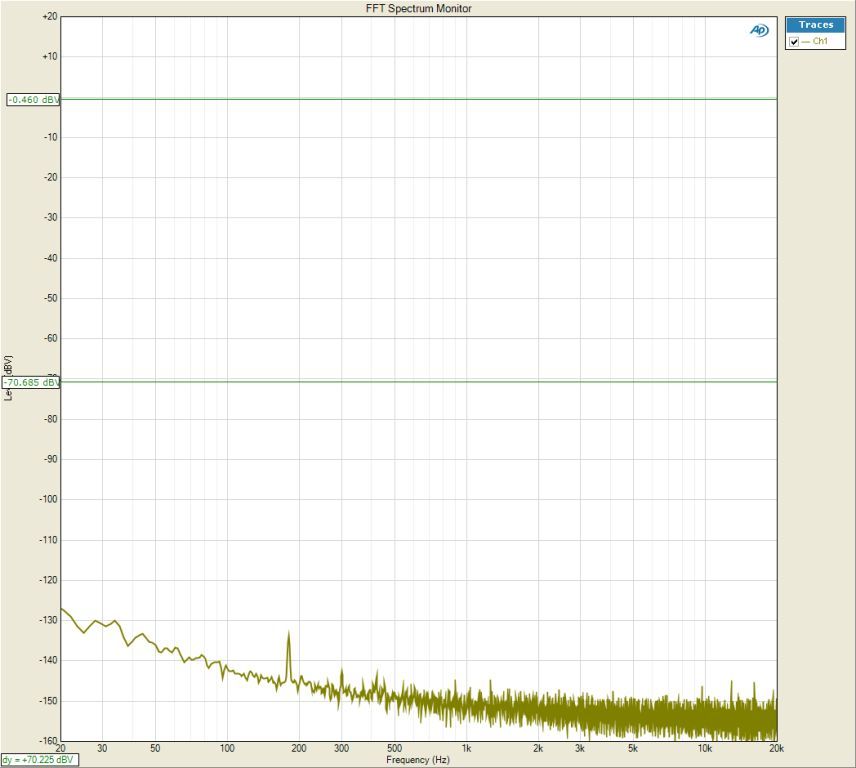Click the -160 level axis tick label
This screenshot has height=768, width=856.
click(49, 740)
